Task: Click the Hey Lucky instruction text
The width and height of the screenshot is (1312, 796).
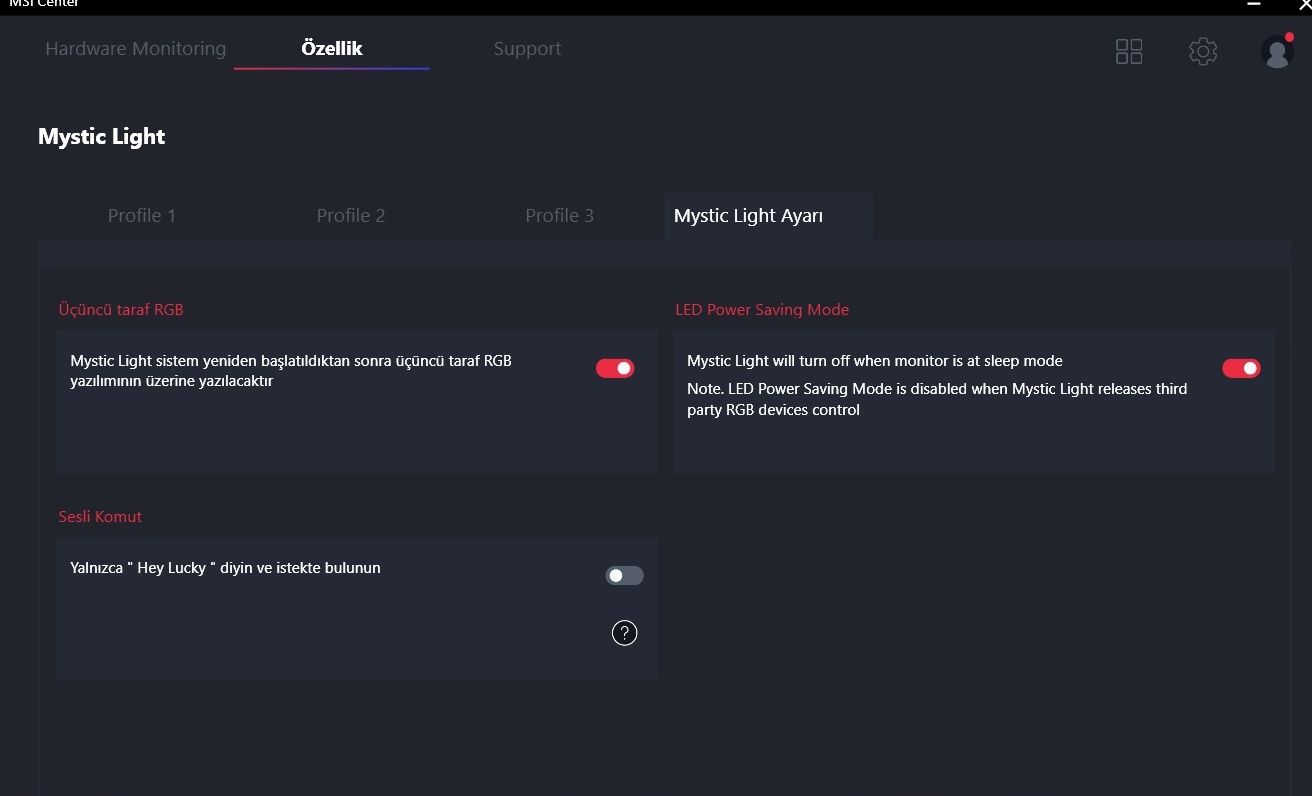Action: pos(225,567)
